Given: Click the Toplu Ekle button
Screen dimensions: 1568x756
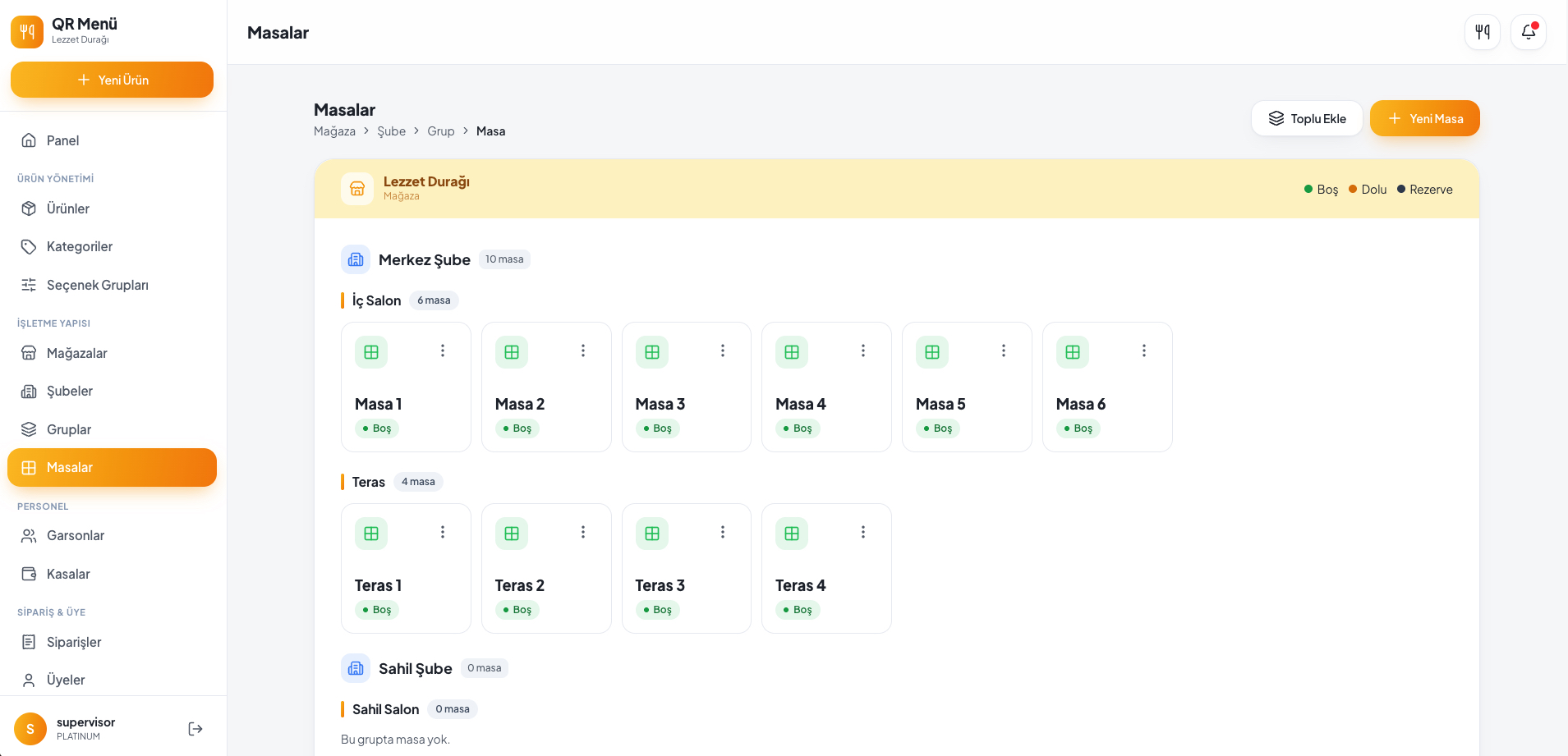Looking at the screenshot, I should point(1307,118).
